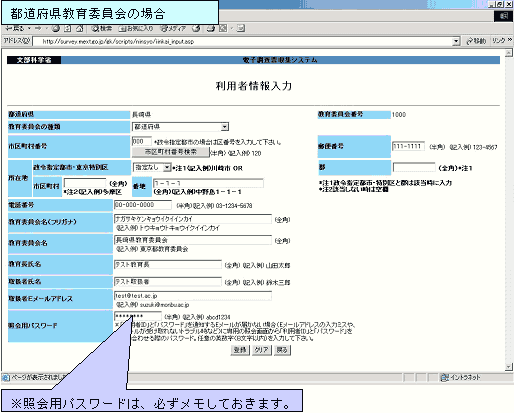Open the 教育委員会の種類 dropdown (都道府県)
The height and width of the screenshot is (413, 514).
tap(180, 127)
